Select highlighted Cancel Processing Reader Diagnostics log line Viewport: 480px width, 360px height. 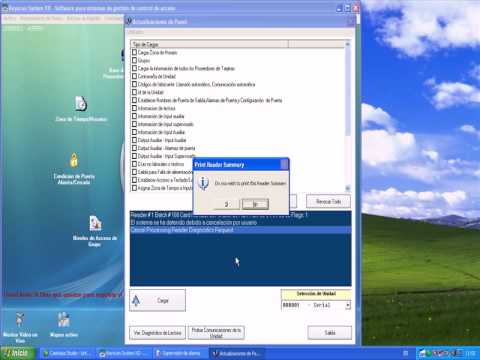(240, 230)
